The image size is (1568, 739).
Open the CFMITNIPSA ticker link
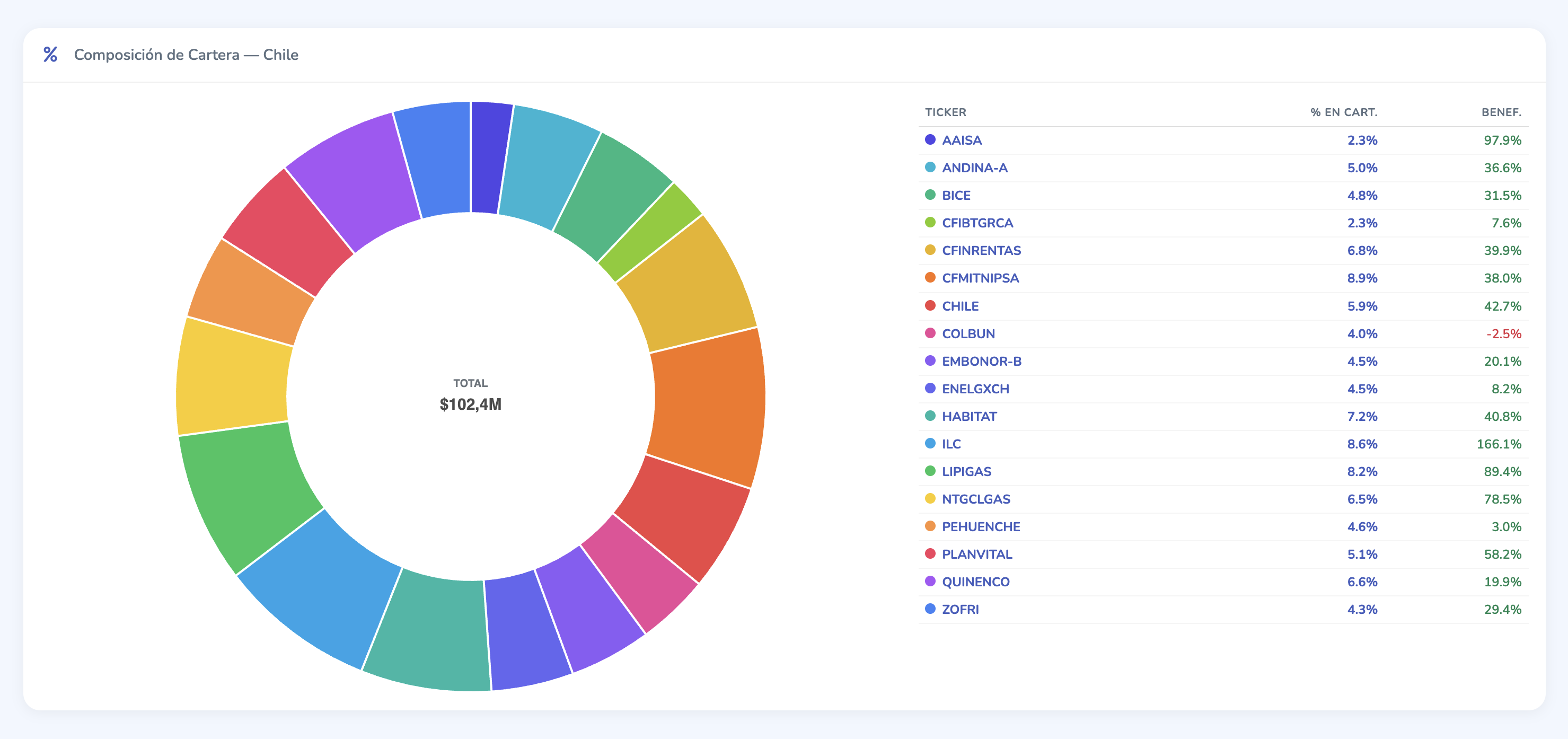click(x=980, y=278)
